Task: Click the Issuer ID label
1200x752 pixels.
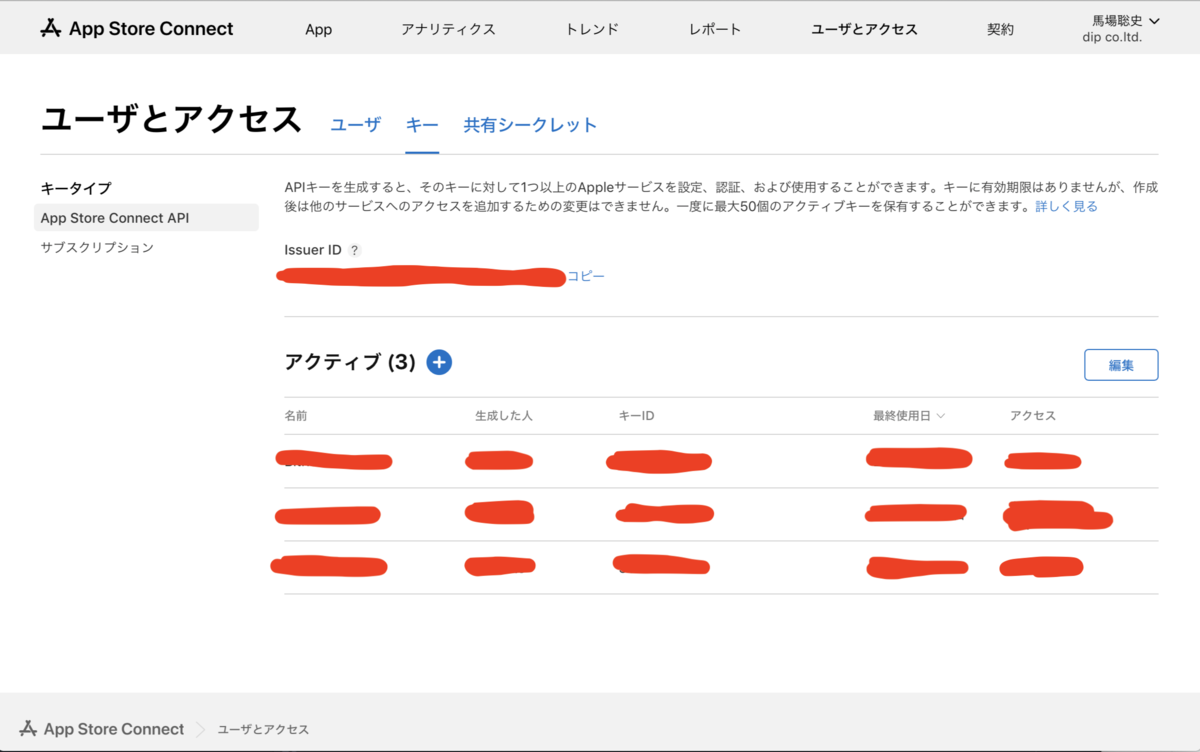Action: pos(313,250)
